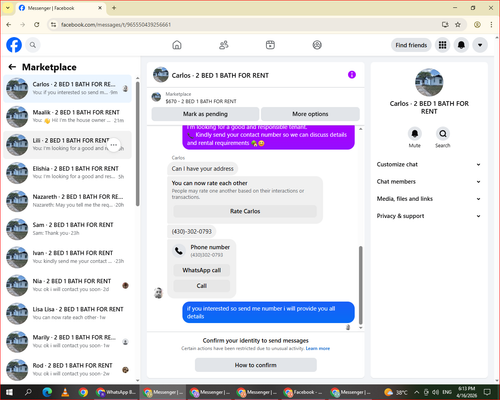This screenshot has width=500, height=400.
Task: Switch to WhatsApp taskbar window
Action: point(116,392)
